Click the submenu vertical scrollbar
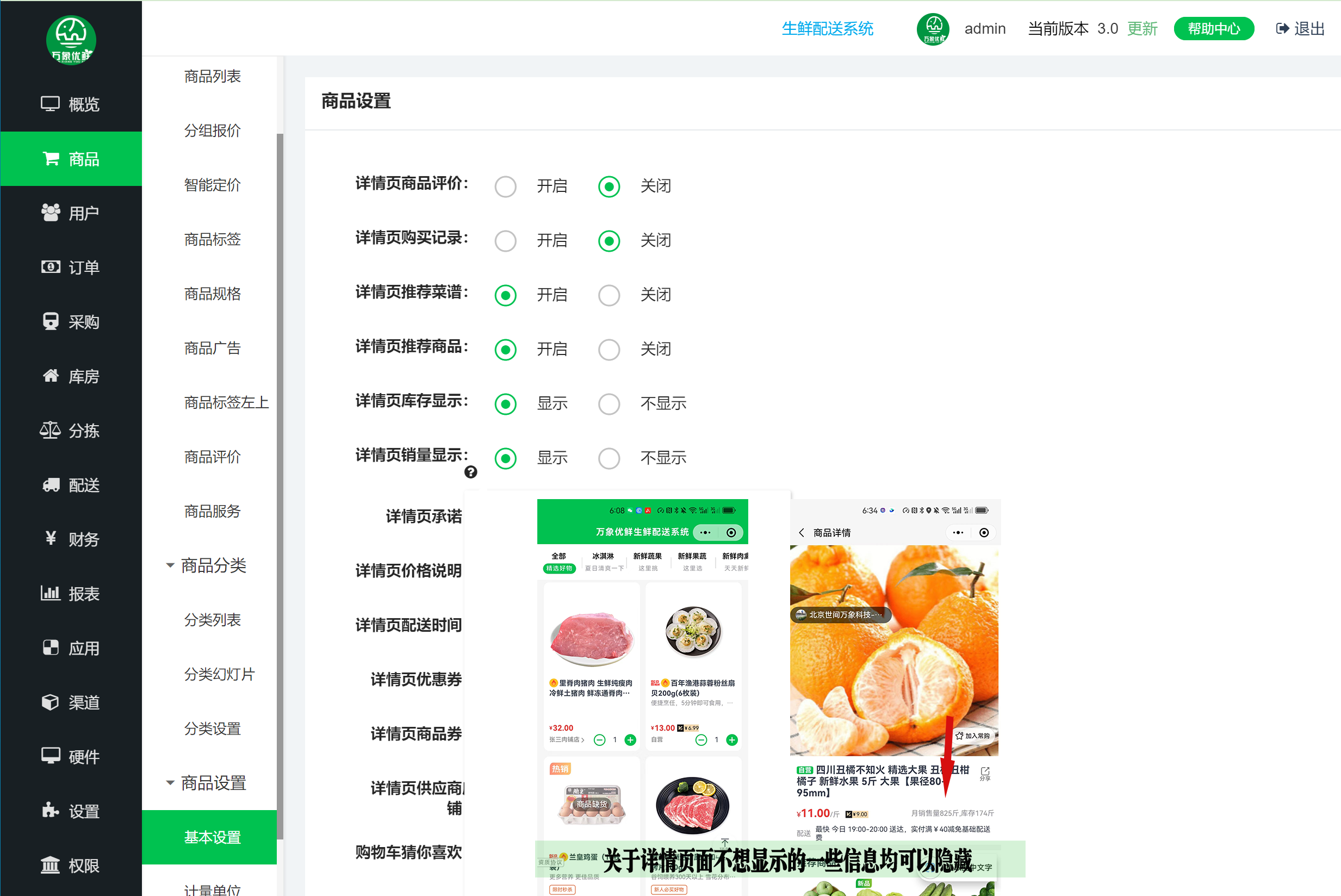 [280, 486]
